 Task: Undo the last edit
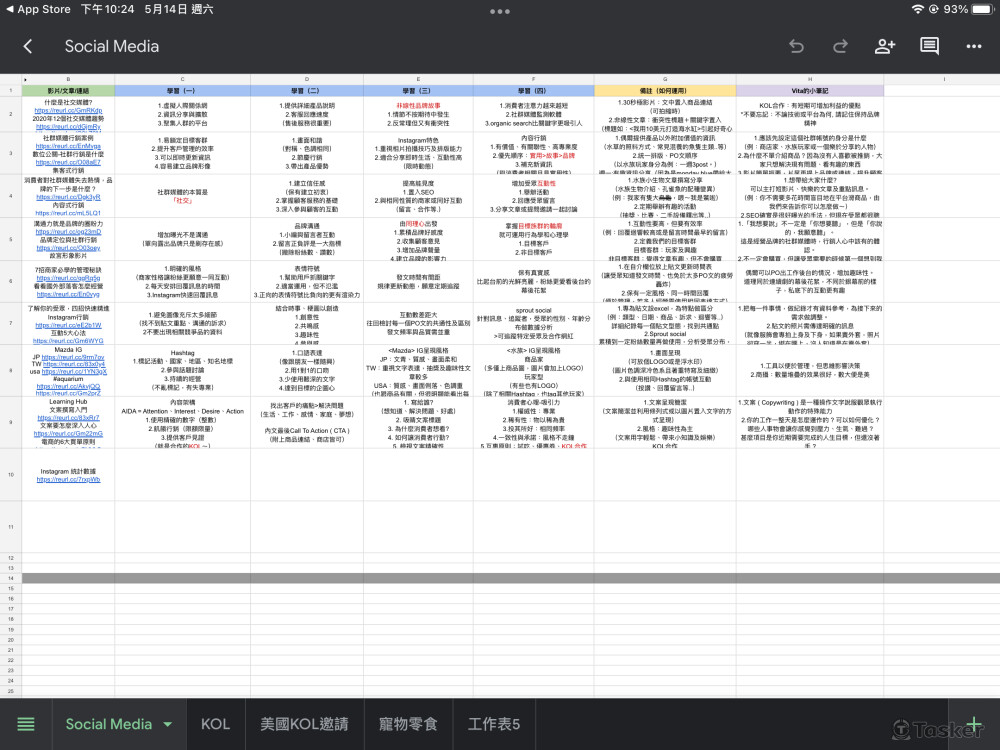[x=796, y=46]
